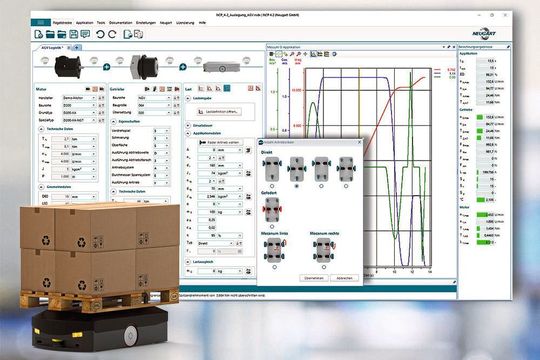Click the Übernehmen button in dialog
Screen dimensions: 540x360
tap(314, 278)
